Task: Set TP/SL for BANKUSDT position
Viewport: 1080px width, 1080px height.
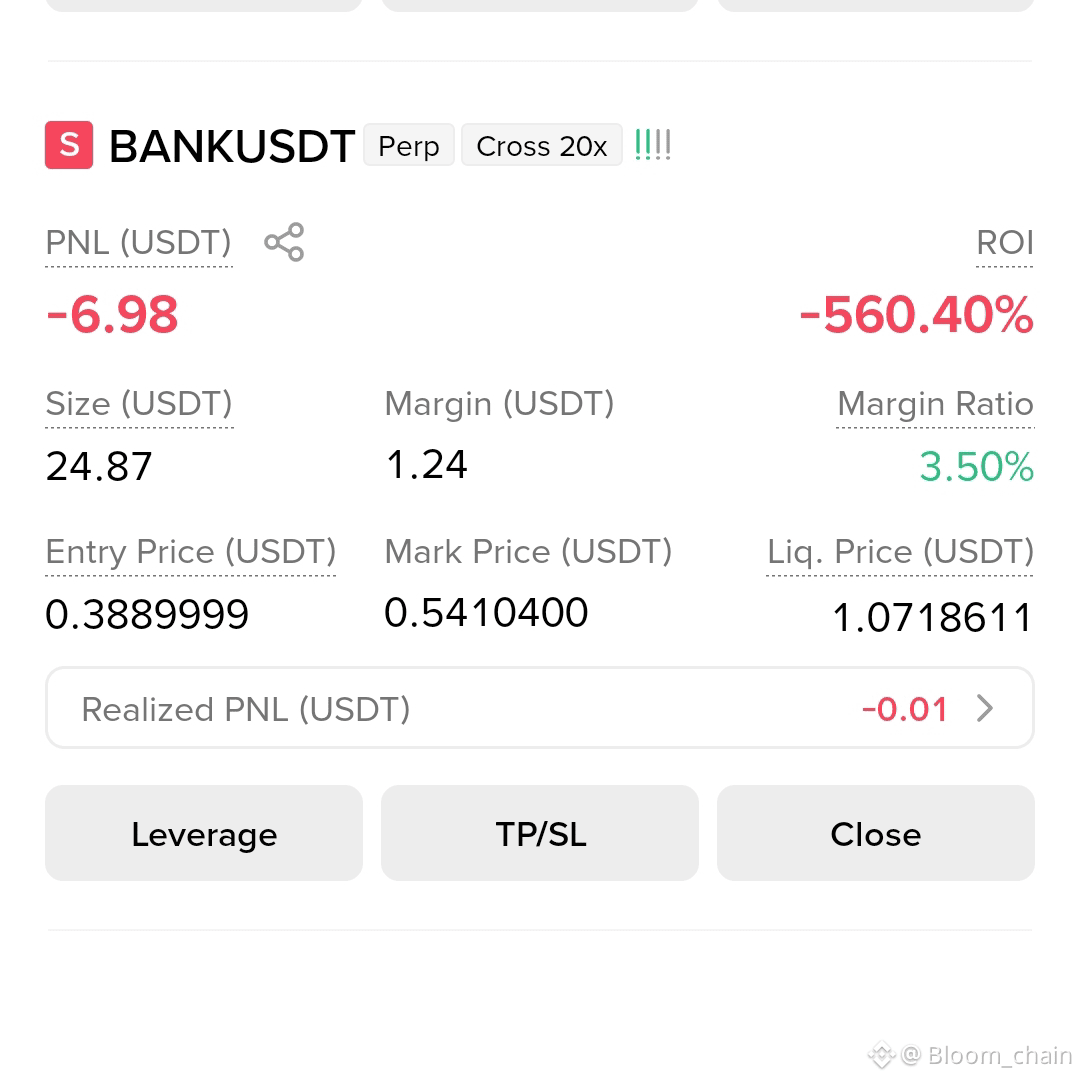Action: pos(540,833)
